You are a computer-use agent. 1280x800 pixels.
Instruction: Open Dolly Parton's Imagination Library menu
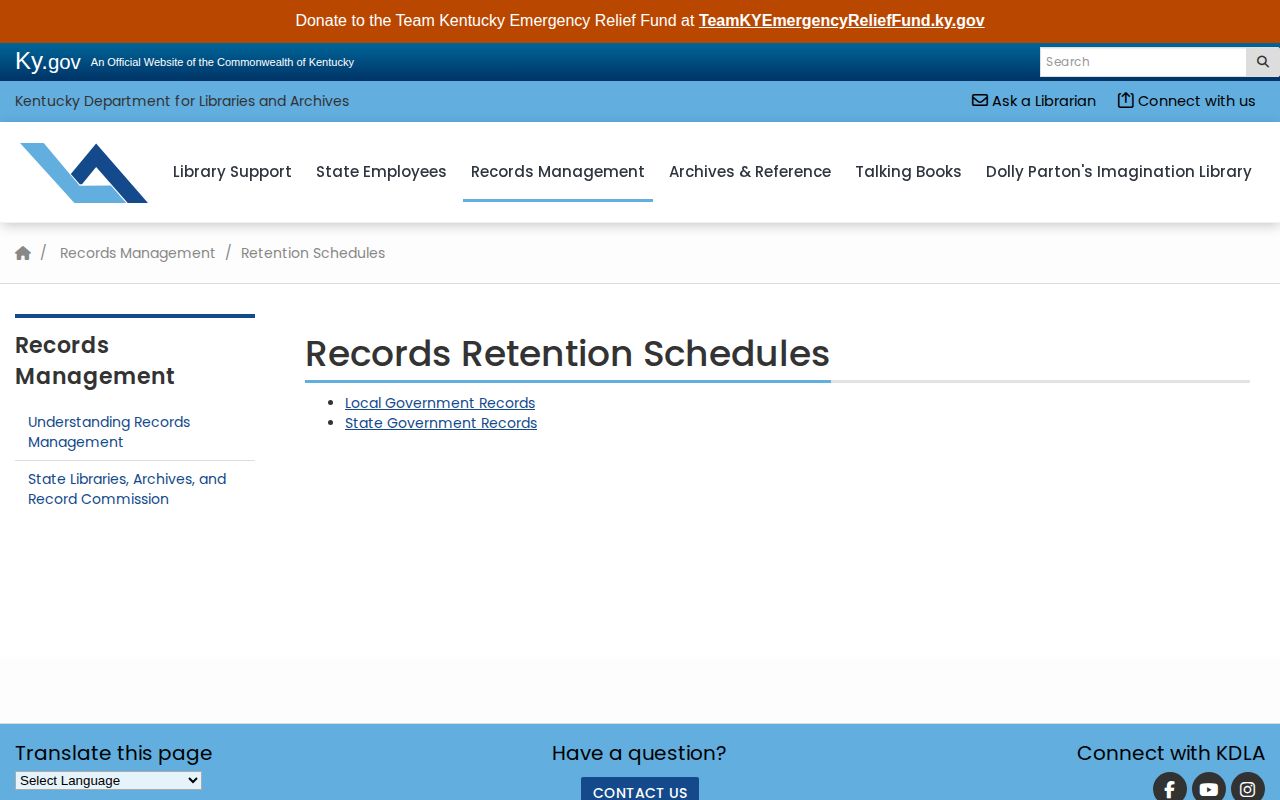click(1119, 172)
